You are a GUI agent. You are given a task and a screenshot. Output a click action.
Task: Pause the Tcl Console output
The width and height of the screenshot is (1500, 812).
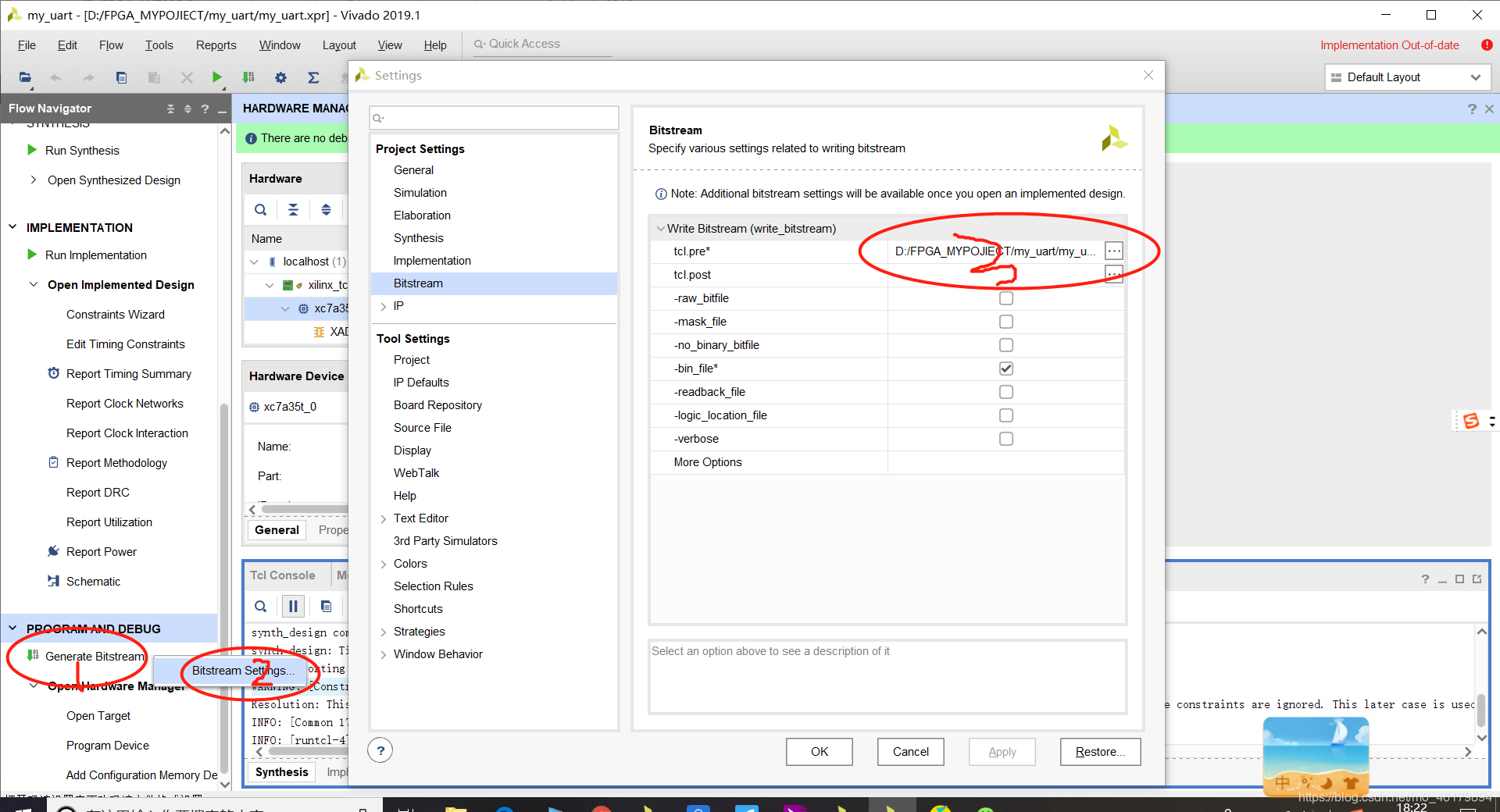point(293,606)
